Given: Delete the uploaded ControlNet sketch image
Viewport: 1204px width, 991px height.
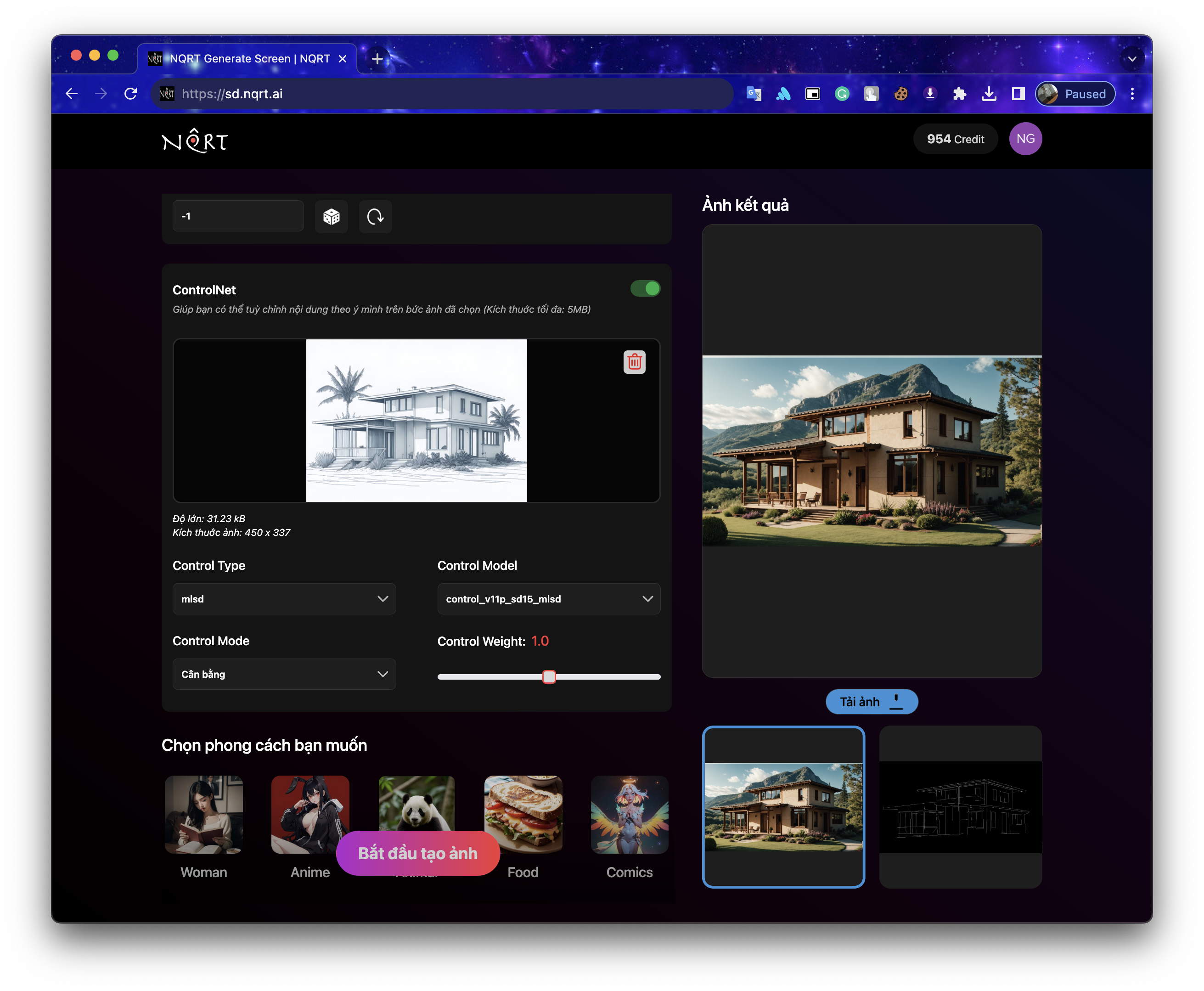Looking at the screenshot, I should (634, 362).
